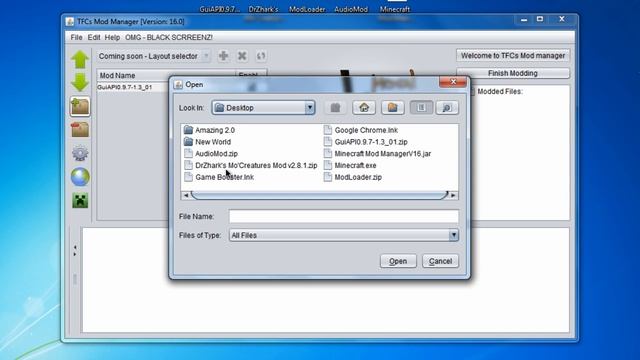Viewport: 640px width, 360px height.
Task: Open the Help menu
Action: tap(112, 37)
